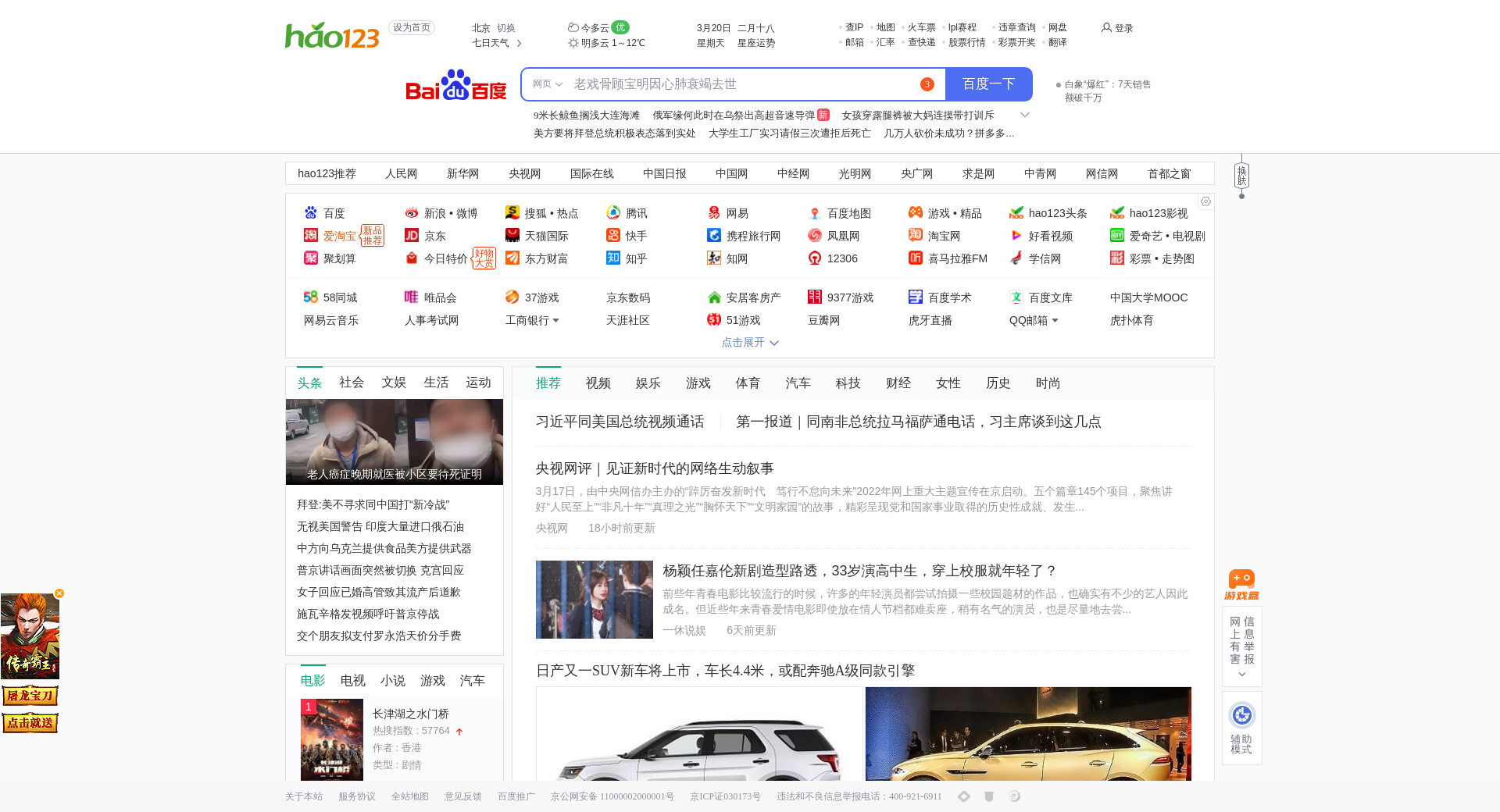Image resolution: width=1500 pixels, height=812 pixels.
Task: Open the 12306 railway icon
Action: (815, 258)
